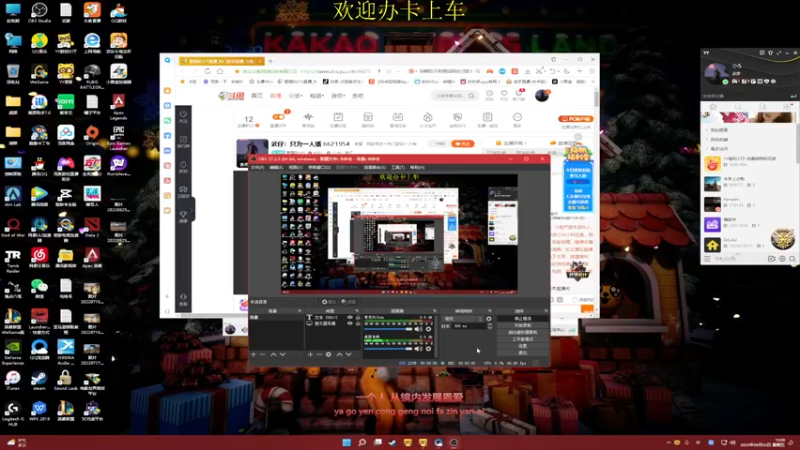Open the PUBG BATTLEGROUNDS desktop shortcut

click(92, 77)
